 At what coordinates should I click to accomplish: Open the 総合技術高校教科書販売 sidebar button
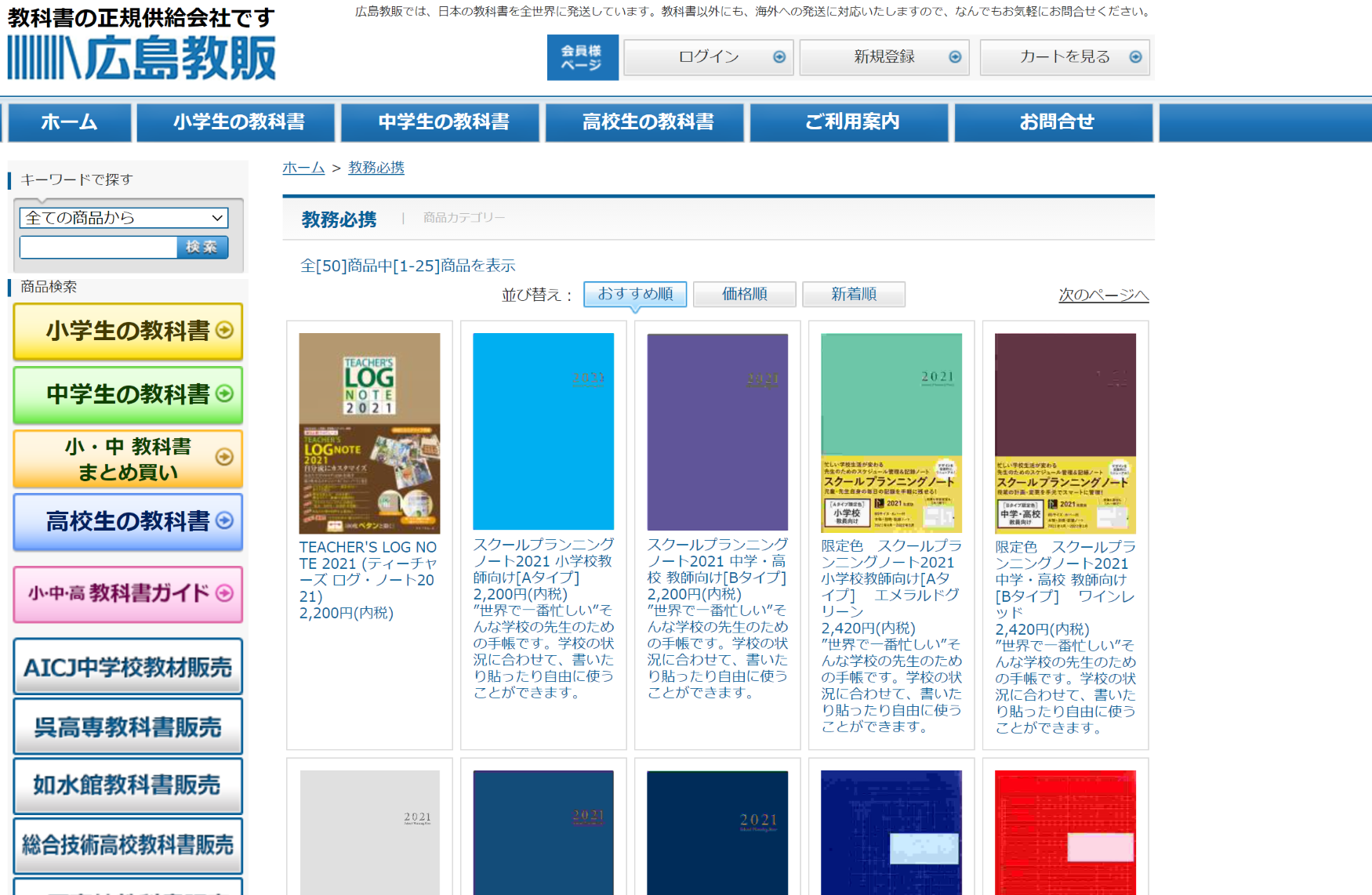coord(128,846)
